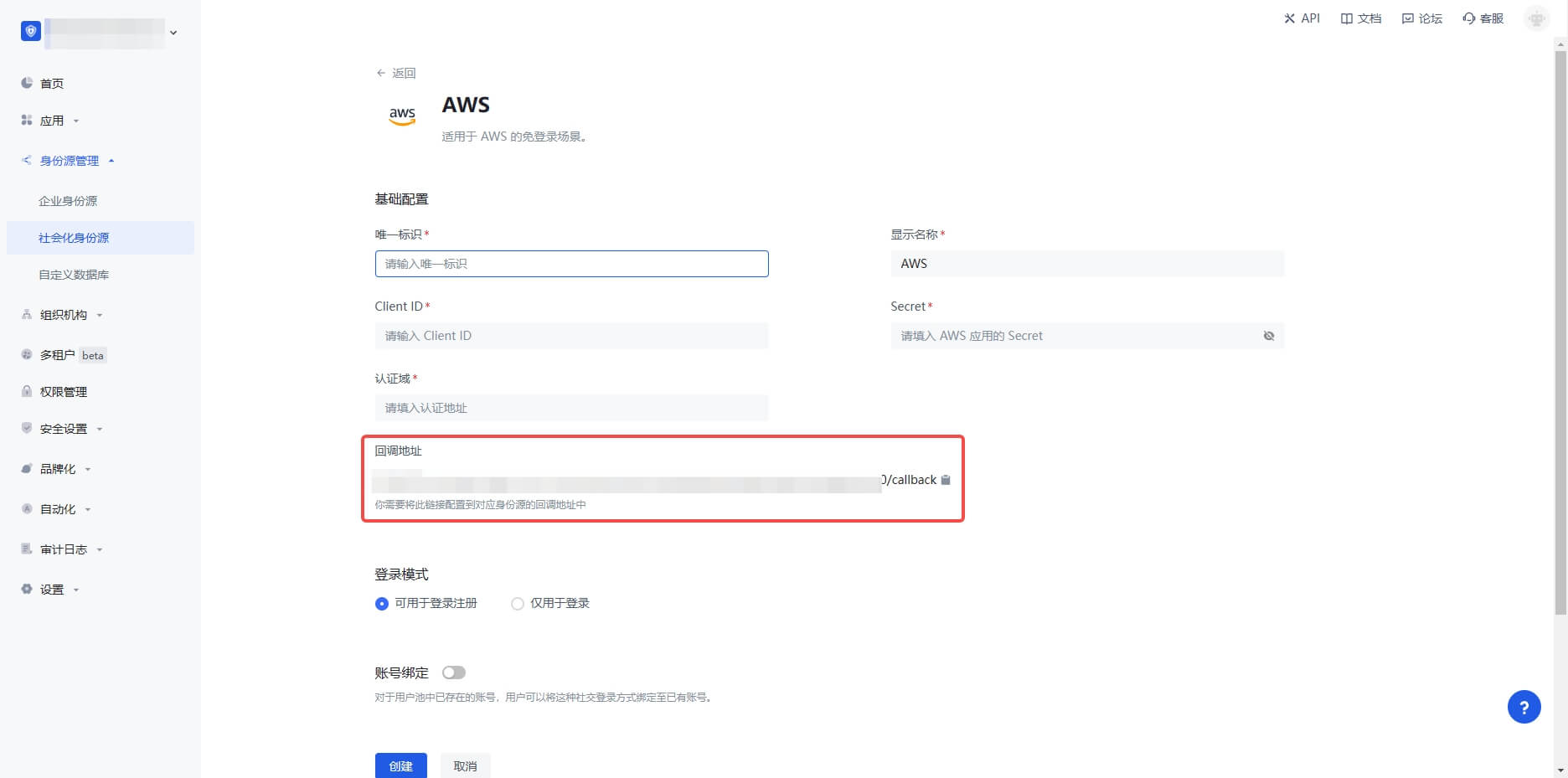Open the user pool dropdown at top left

coord(173,33)
